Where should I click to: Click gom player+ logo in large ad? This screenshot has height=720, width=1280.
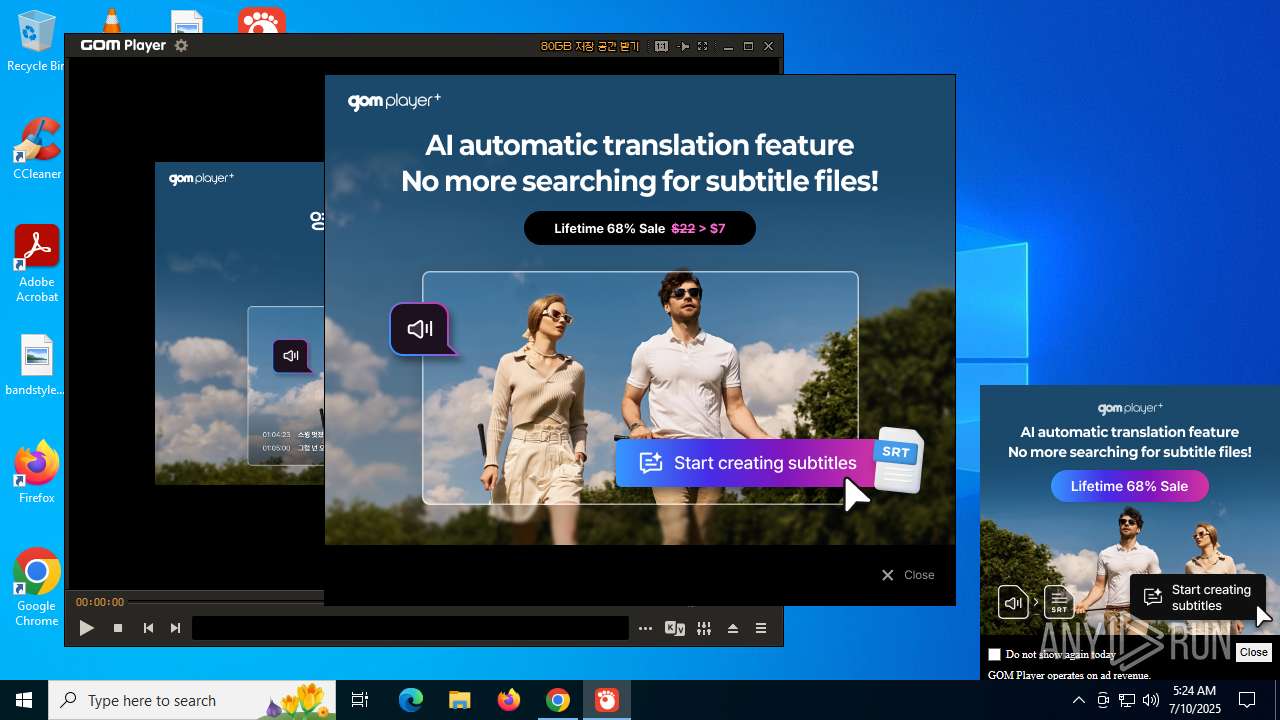click(394, 101)
